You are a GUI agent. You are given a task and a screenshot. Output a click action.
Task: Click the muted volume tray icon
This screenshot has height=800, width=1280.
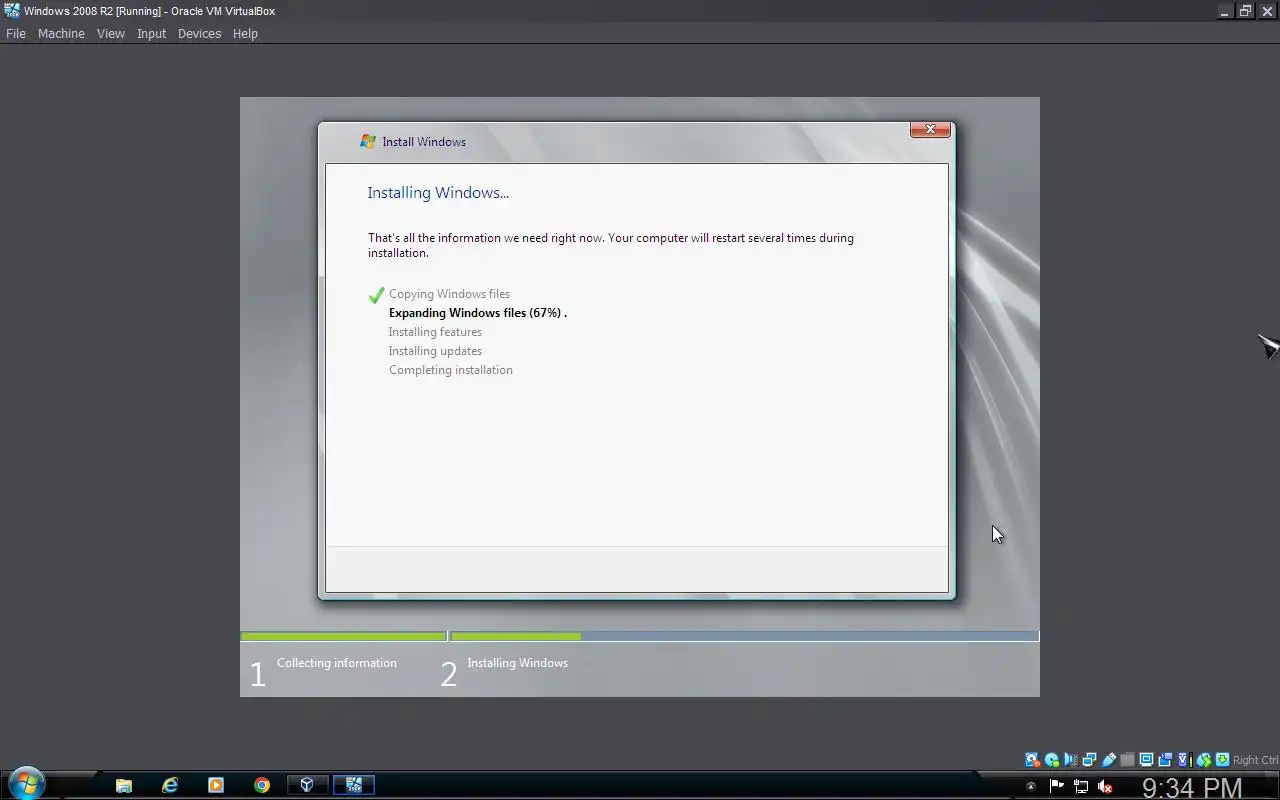[1105, 786]
